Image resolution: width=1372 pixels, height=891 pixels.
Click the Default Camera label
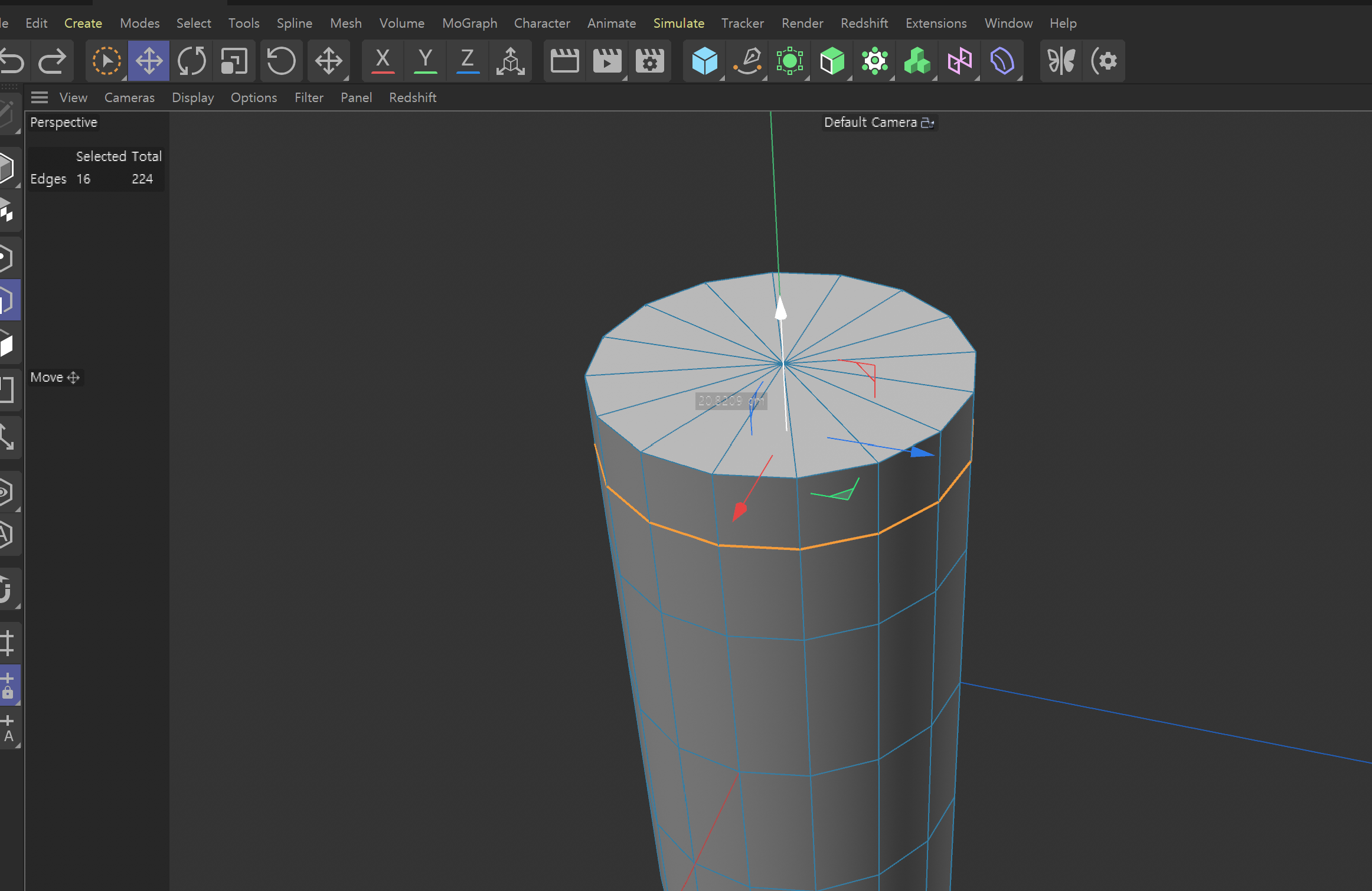[870, 122]
